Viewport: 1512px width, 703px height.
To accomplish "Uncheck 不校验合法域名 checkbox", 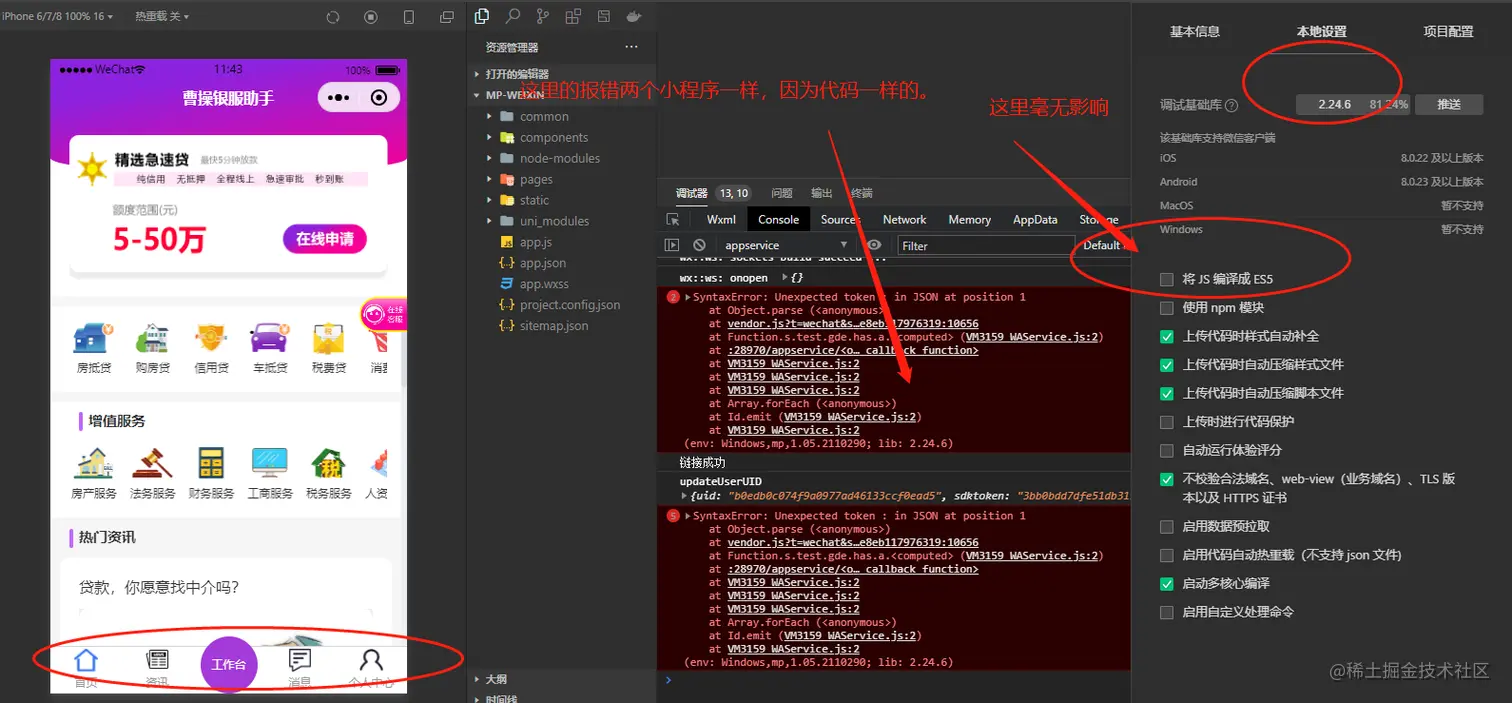I will coord(1166,480).
